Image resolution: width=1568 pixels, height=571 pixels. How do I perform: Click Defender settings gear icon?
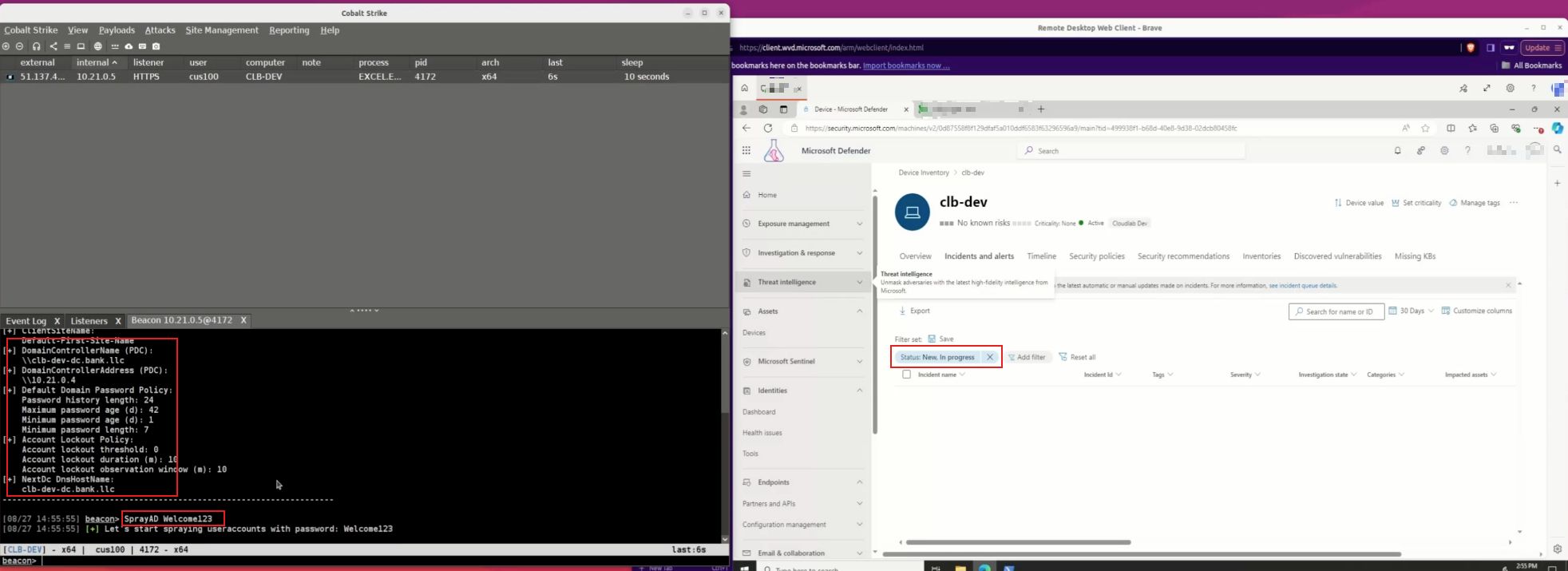point(1444,151)
